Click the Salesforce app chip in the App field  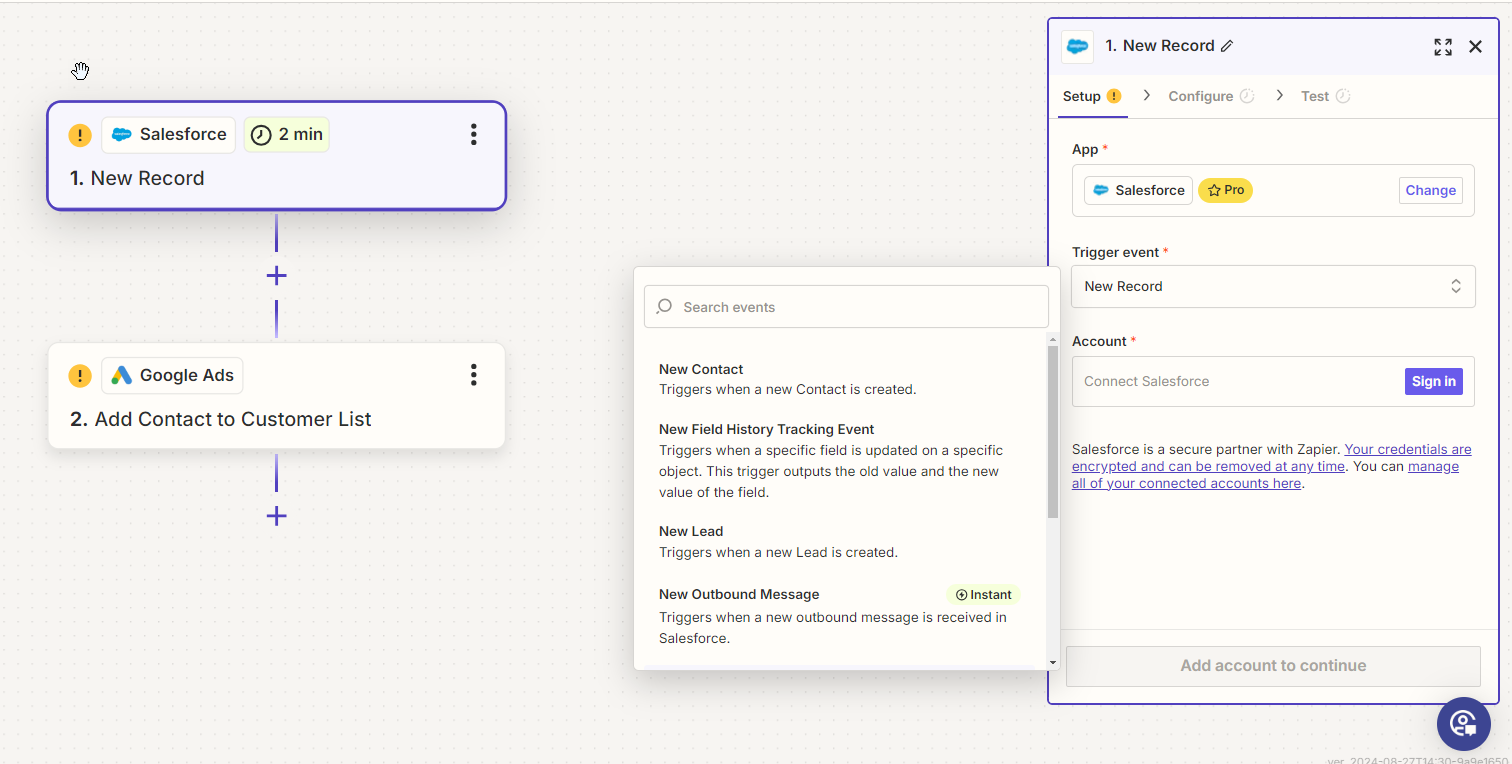coord(1138,190)
